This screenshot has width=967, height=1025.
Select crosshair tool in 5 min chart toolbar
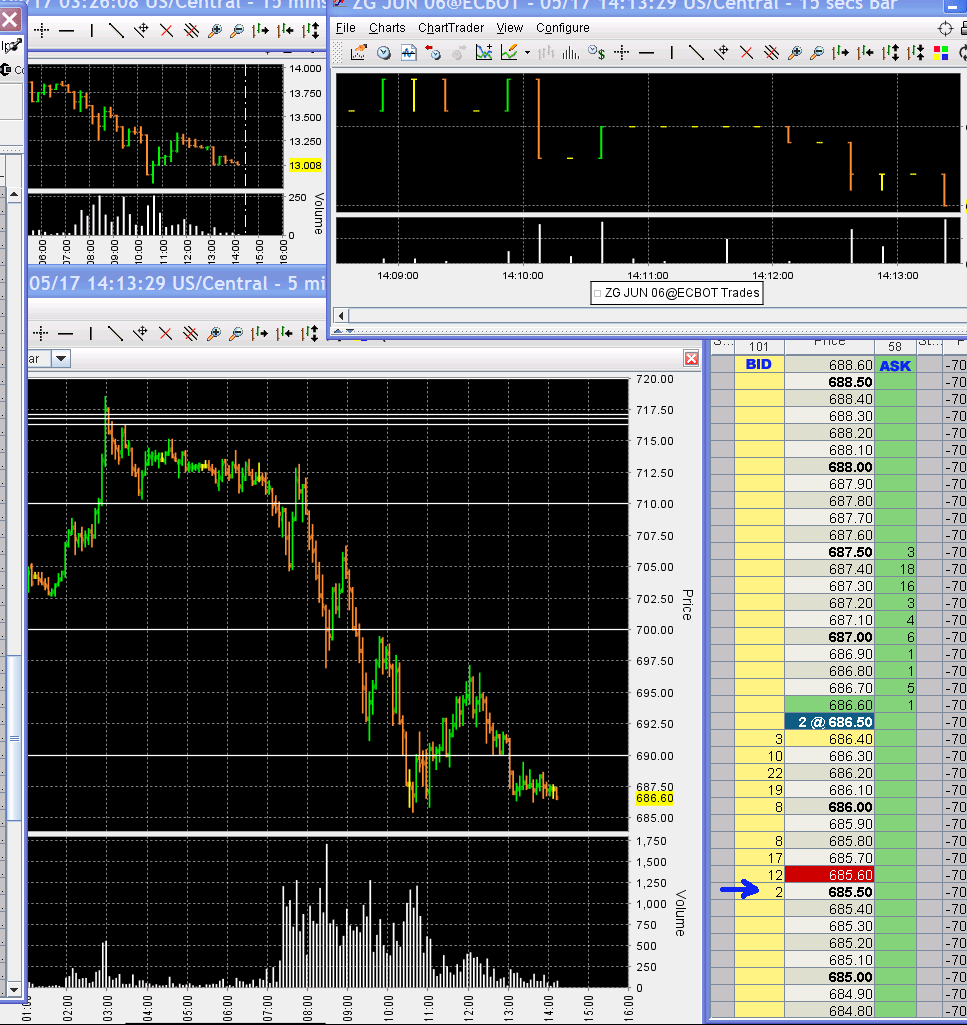41,333
